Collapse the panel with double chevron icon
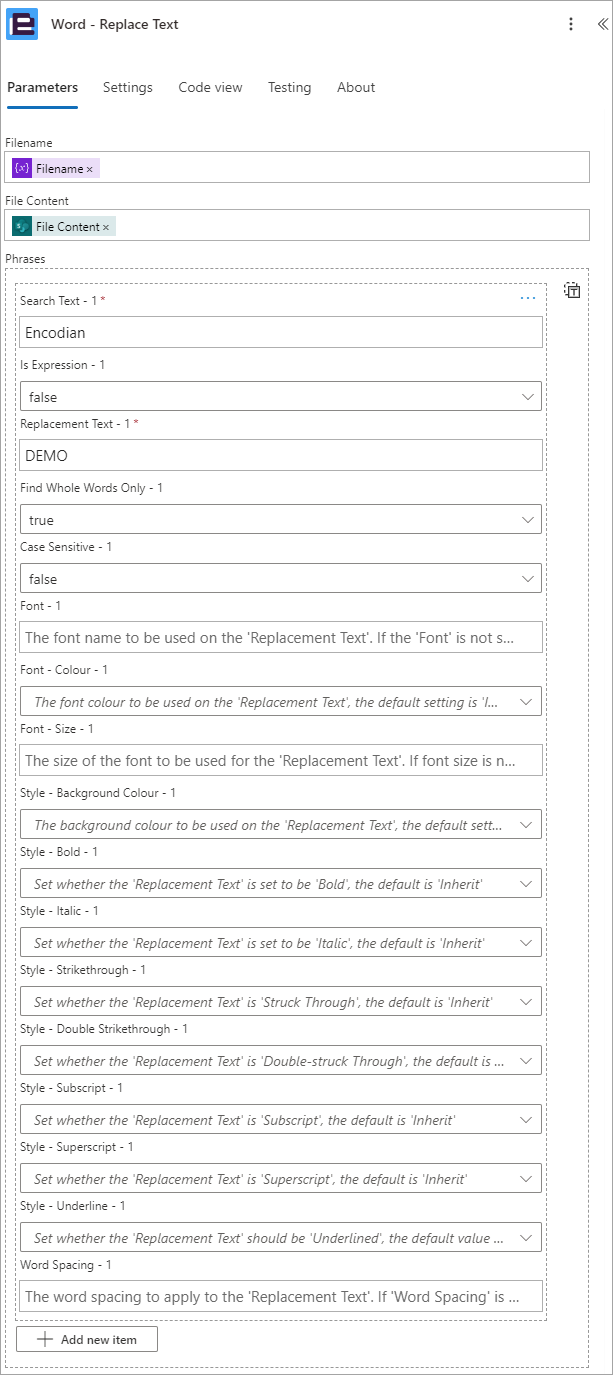Image resolution: width=613 pixels, height=1375 pixels. click(602, 24)
